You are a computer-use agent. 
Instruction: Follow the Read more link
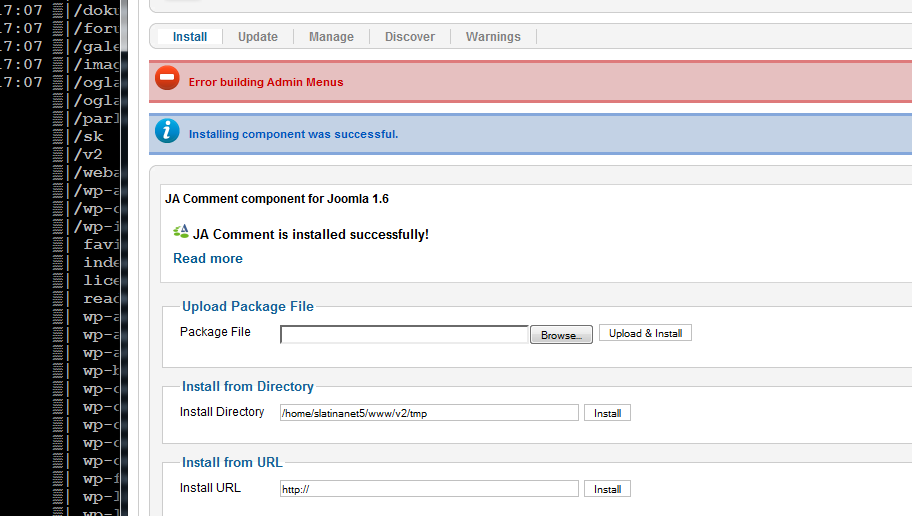208,258
